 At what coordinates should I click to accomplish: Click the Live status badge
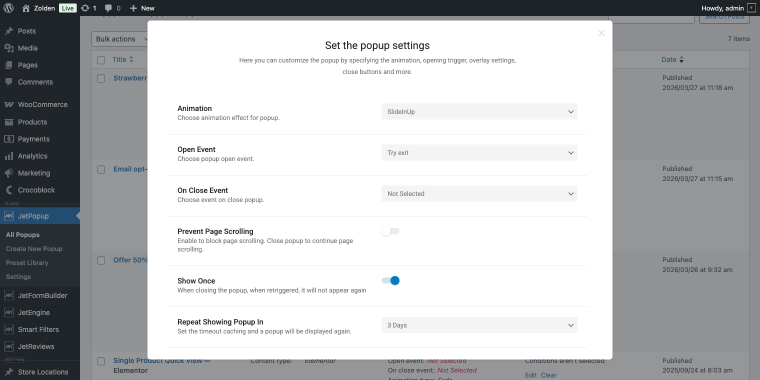pyautogui.click(x=68, y=8)
